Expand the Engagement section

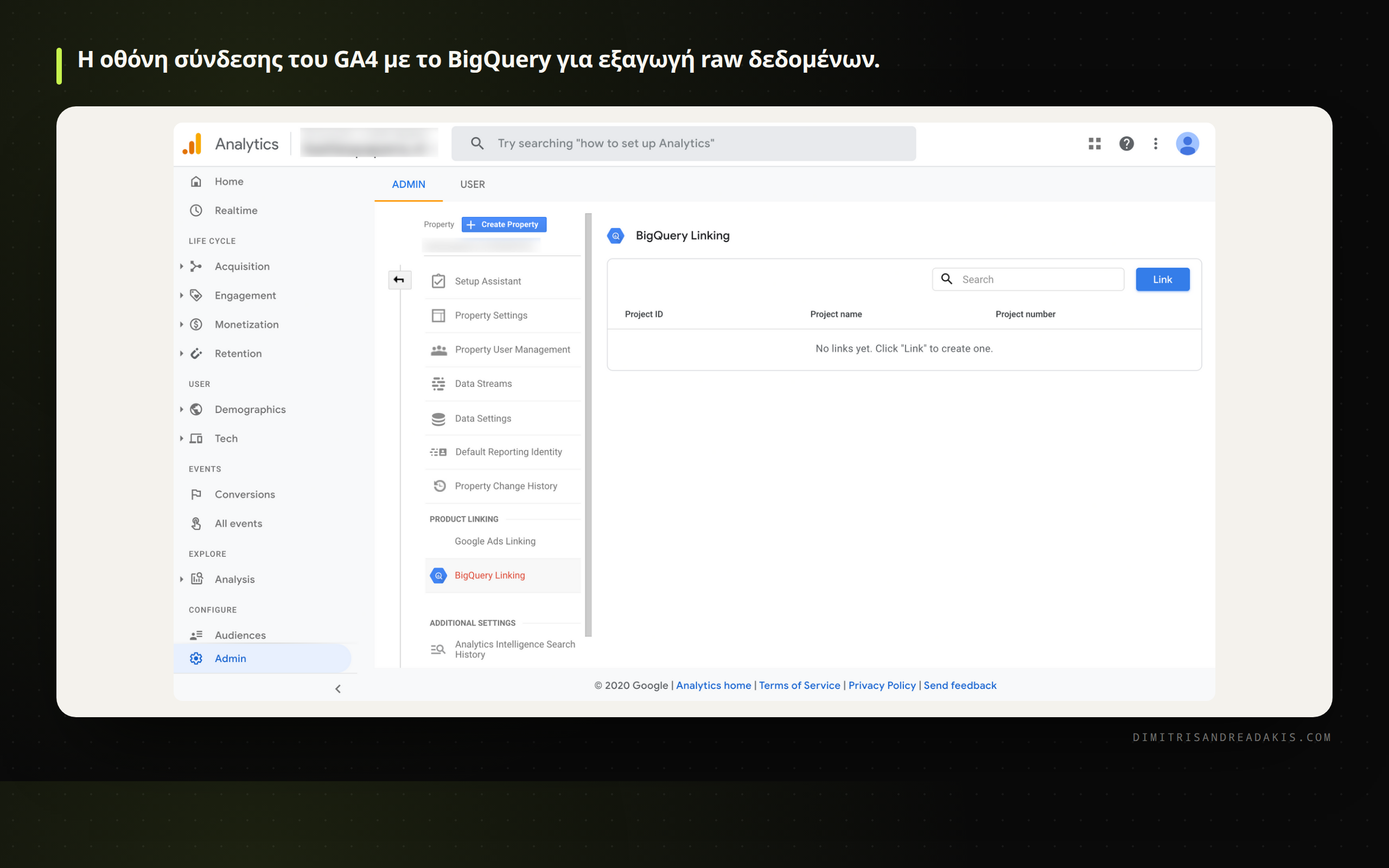tap(181, 296)
